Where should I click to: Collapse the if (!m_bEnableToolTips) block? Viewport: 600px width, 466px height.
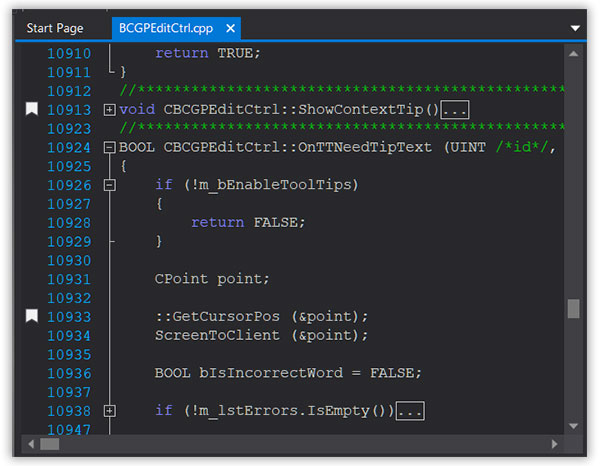[x=109, y=185]
